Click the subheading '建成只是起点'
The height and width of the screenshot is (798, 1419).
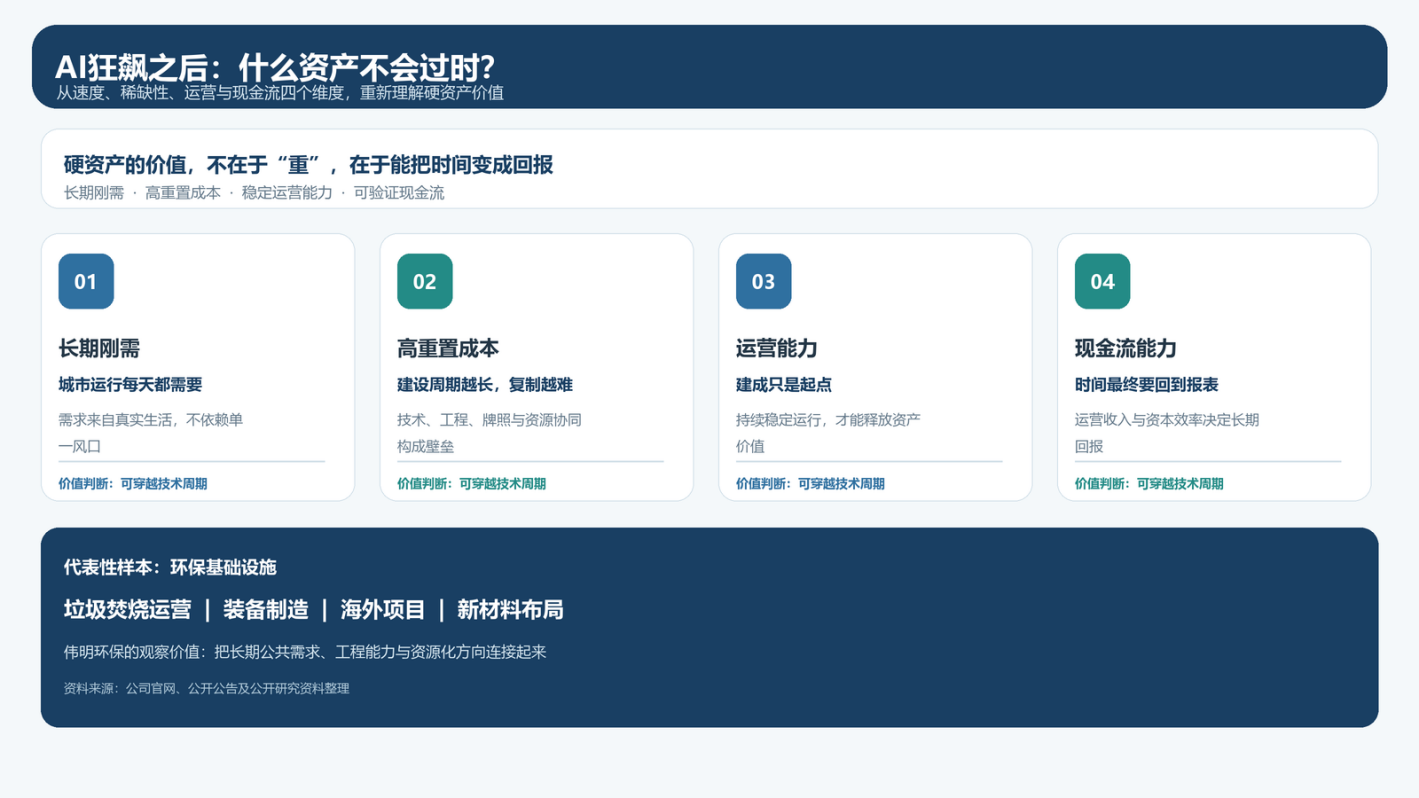(784, 385)
